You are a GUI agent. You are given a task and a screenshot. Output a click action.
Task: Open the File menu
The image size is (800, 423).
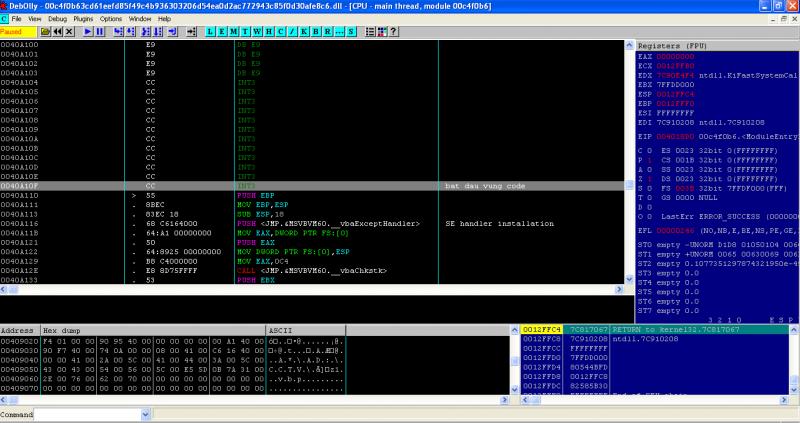point(16,19)
